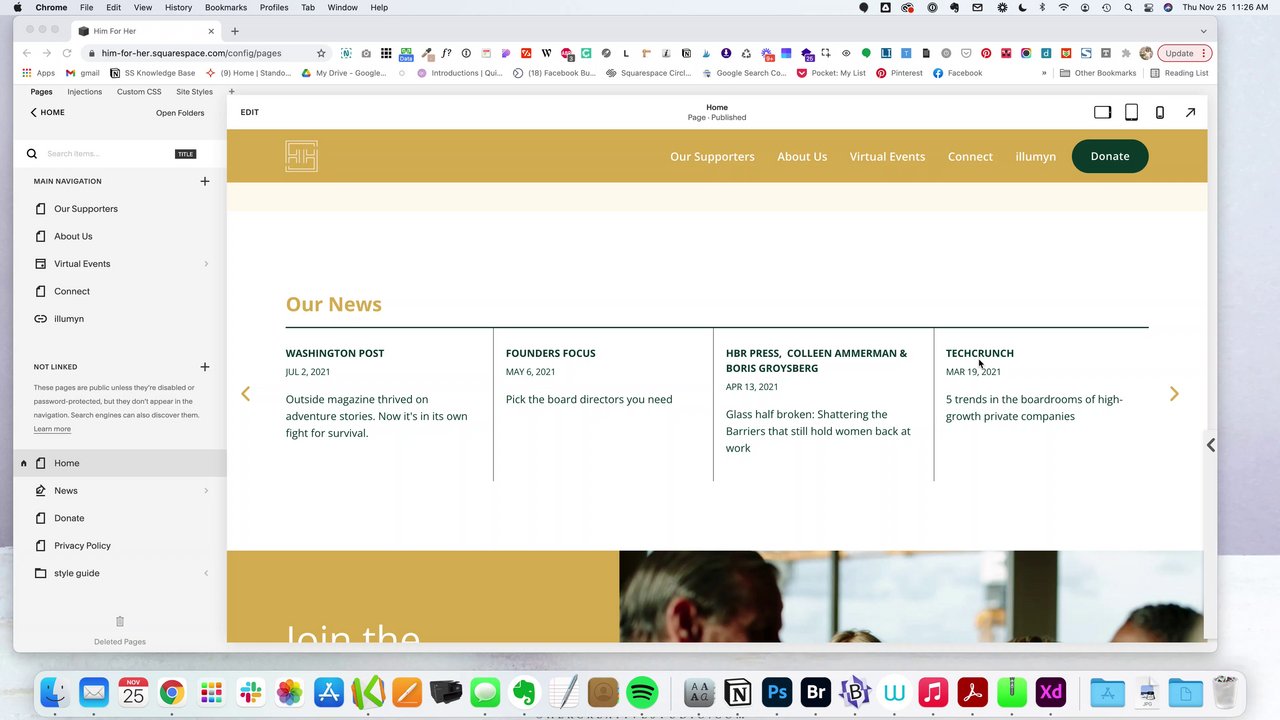Collapse the side panel with edge arrow

[x=1210, y=445]
